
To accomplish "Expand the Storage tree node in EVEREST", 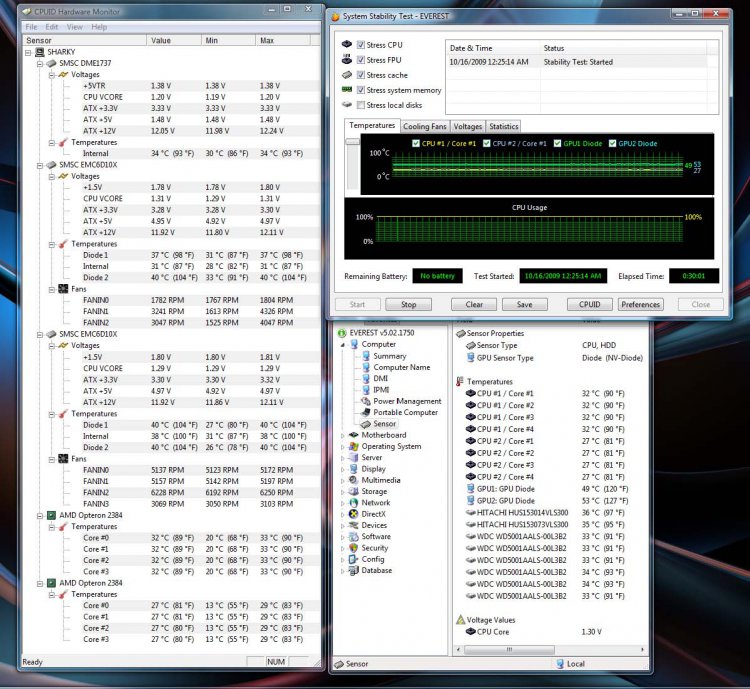I will pyautogui.click(x=342, y=492).
